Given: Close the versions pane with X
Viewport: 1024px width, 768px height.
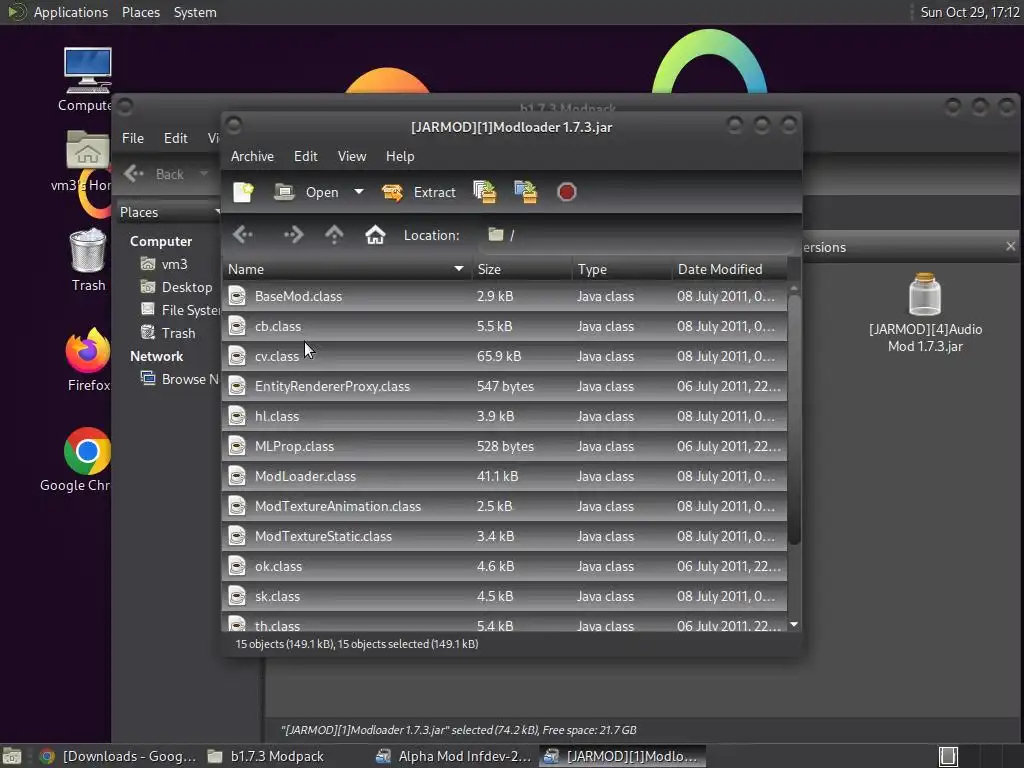Looking at the screenshot, I should coord(1010,246).
